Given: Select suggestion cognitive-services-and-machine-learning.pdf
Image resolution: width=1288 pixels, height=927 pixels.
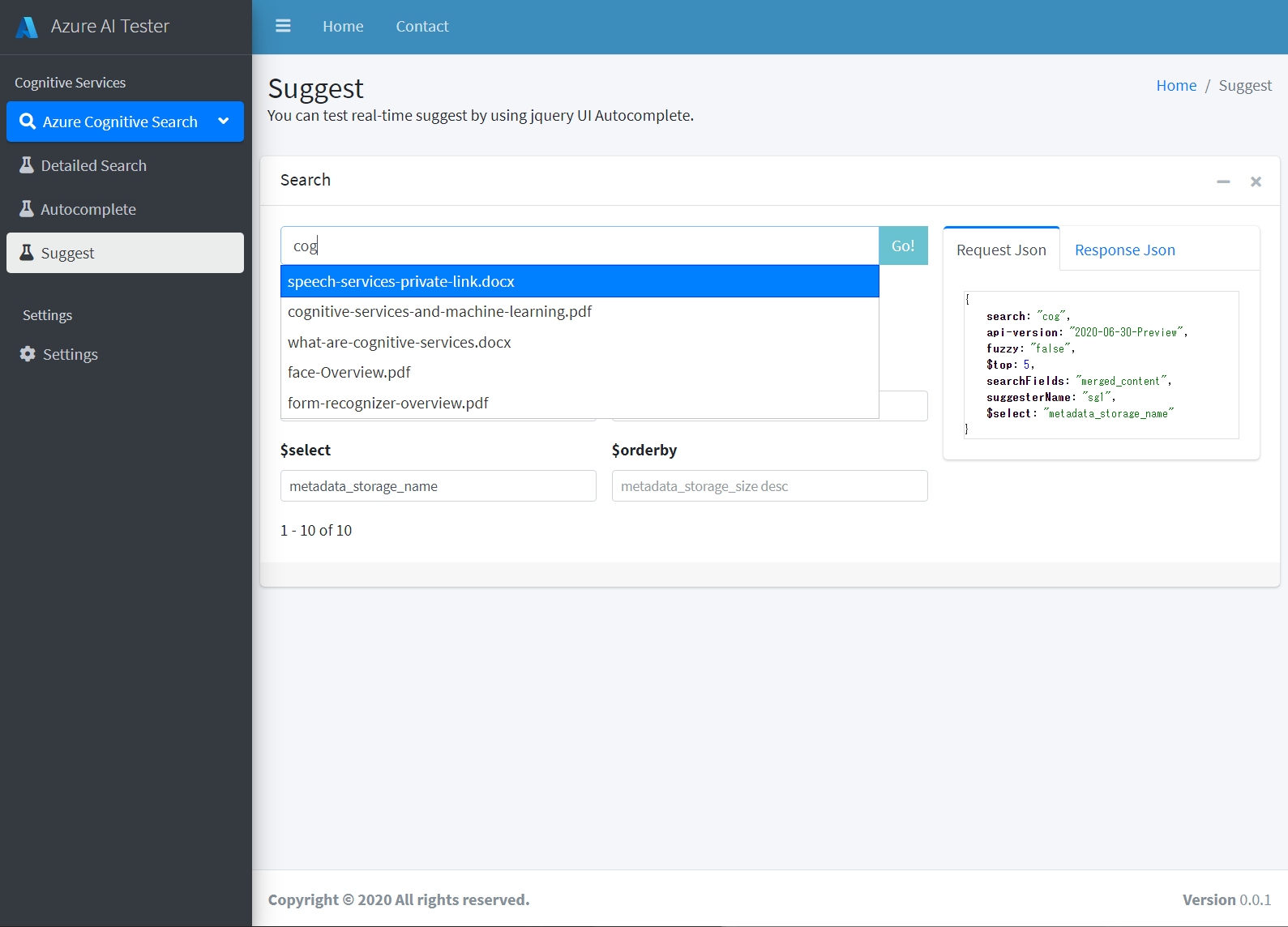Looking at the screenshot, I should click(x=580, y=312).
